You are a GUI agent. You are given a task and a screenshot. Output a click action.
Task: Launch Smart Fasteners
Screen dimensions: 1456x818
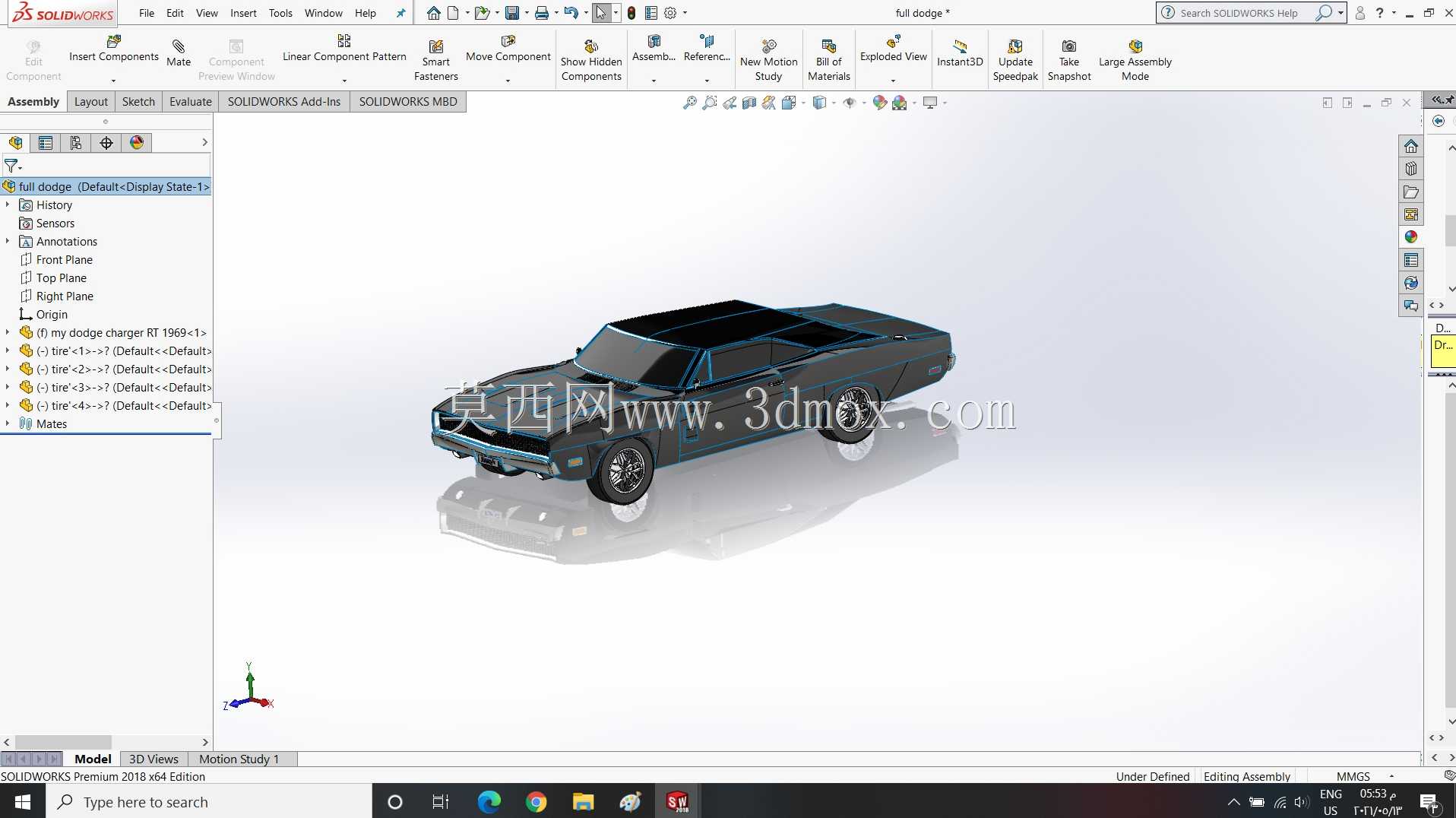coord(436,60)
